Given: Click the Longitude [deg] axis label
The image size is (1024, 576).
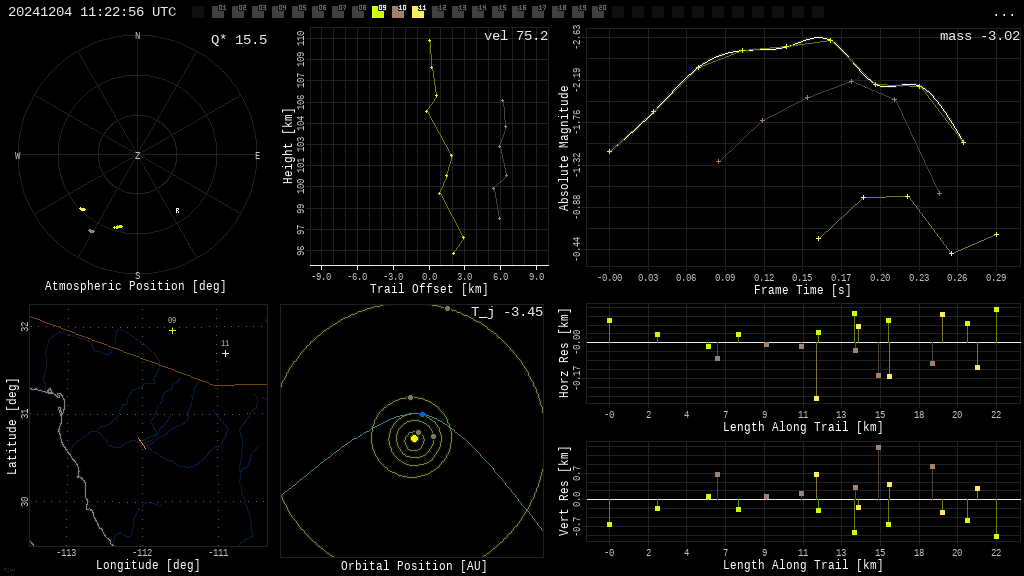Looking at the screenshot, I should (148, 565).
